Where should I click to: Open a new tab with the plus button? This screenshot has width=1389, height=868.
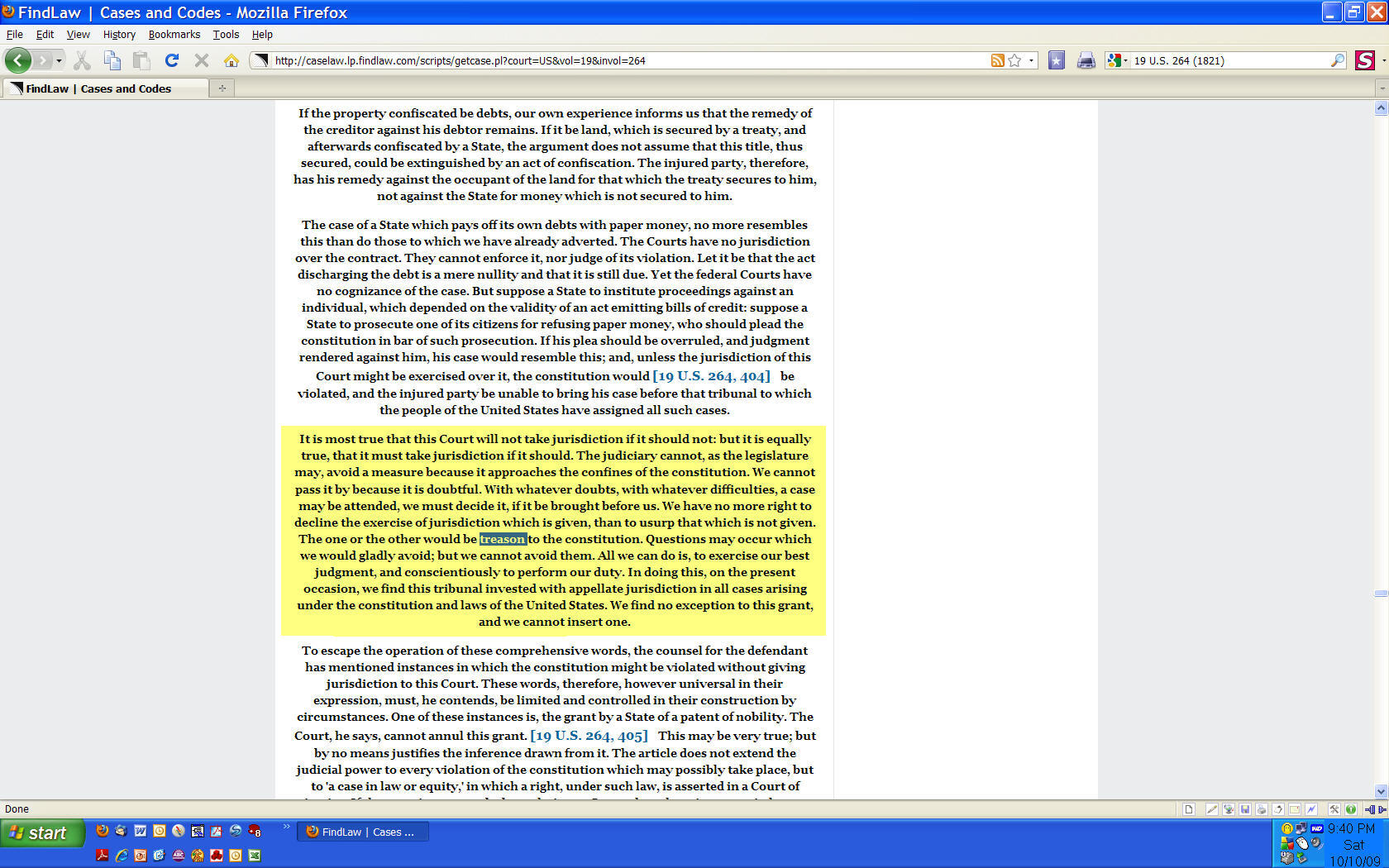coord(222,88)
